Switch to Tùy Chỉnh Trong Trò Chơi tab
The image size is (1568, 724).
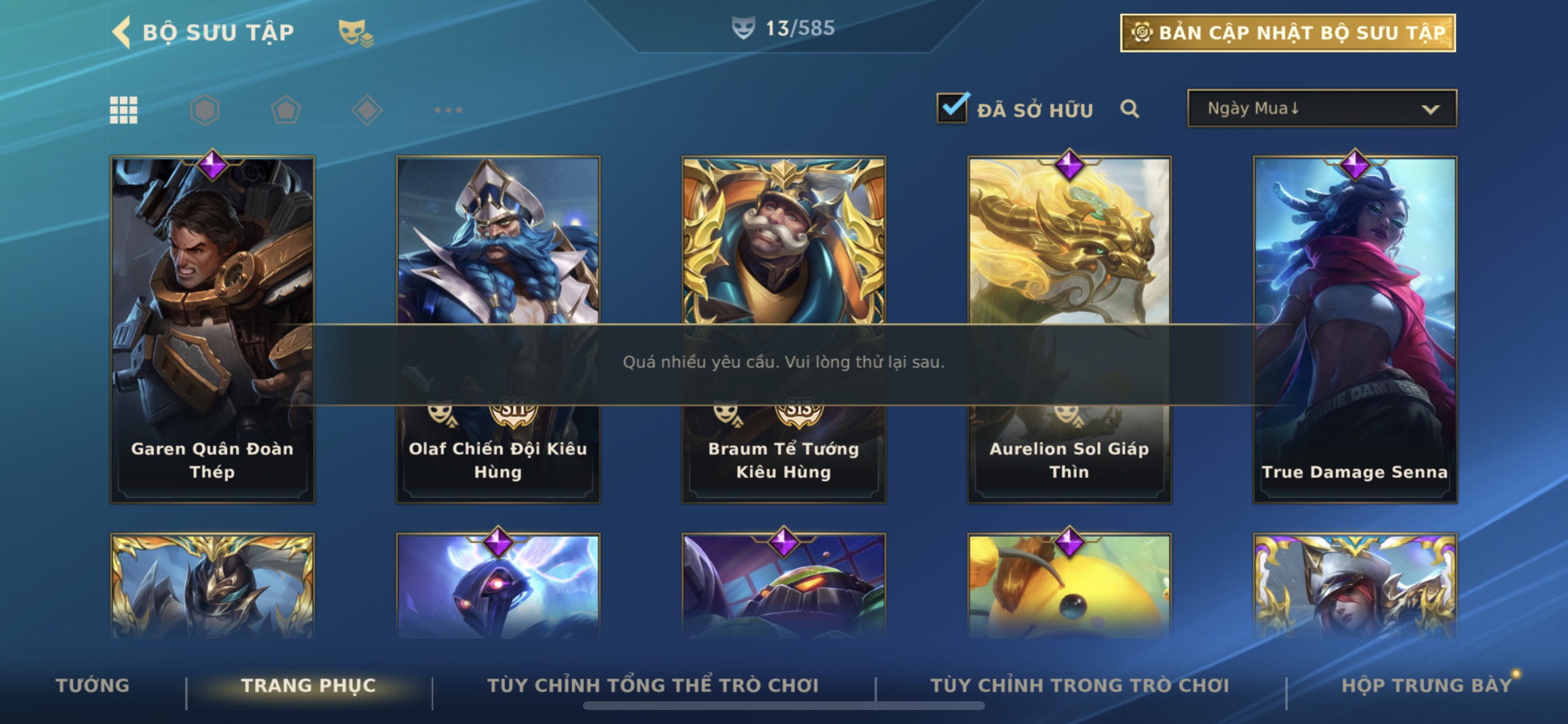(1080, 685)
